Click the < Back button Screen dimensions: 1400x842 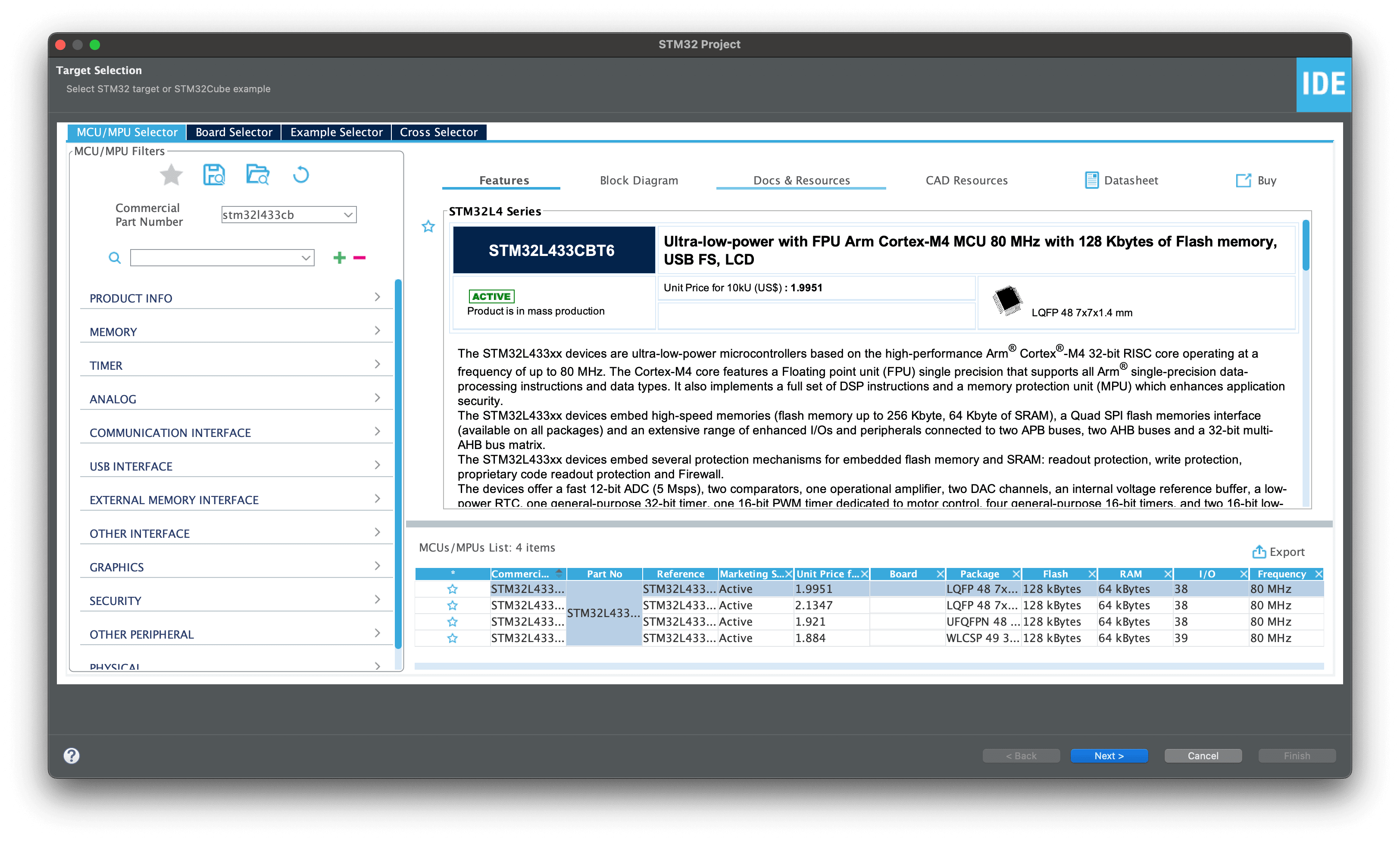1021,755
